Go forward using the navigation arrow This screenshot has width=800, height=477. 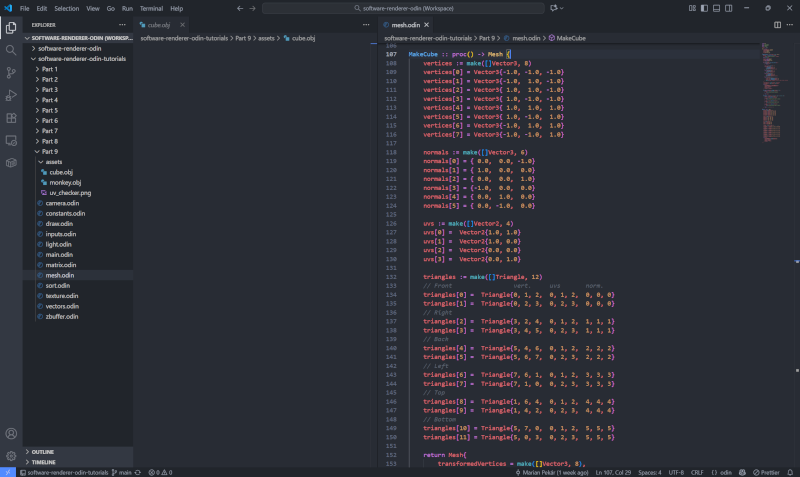pyautogui.click(x=252, y=8)
